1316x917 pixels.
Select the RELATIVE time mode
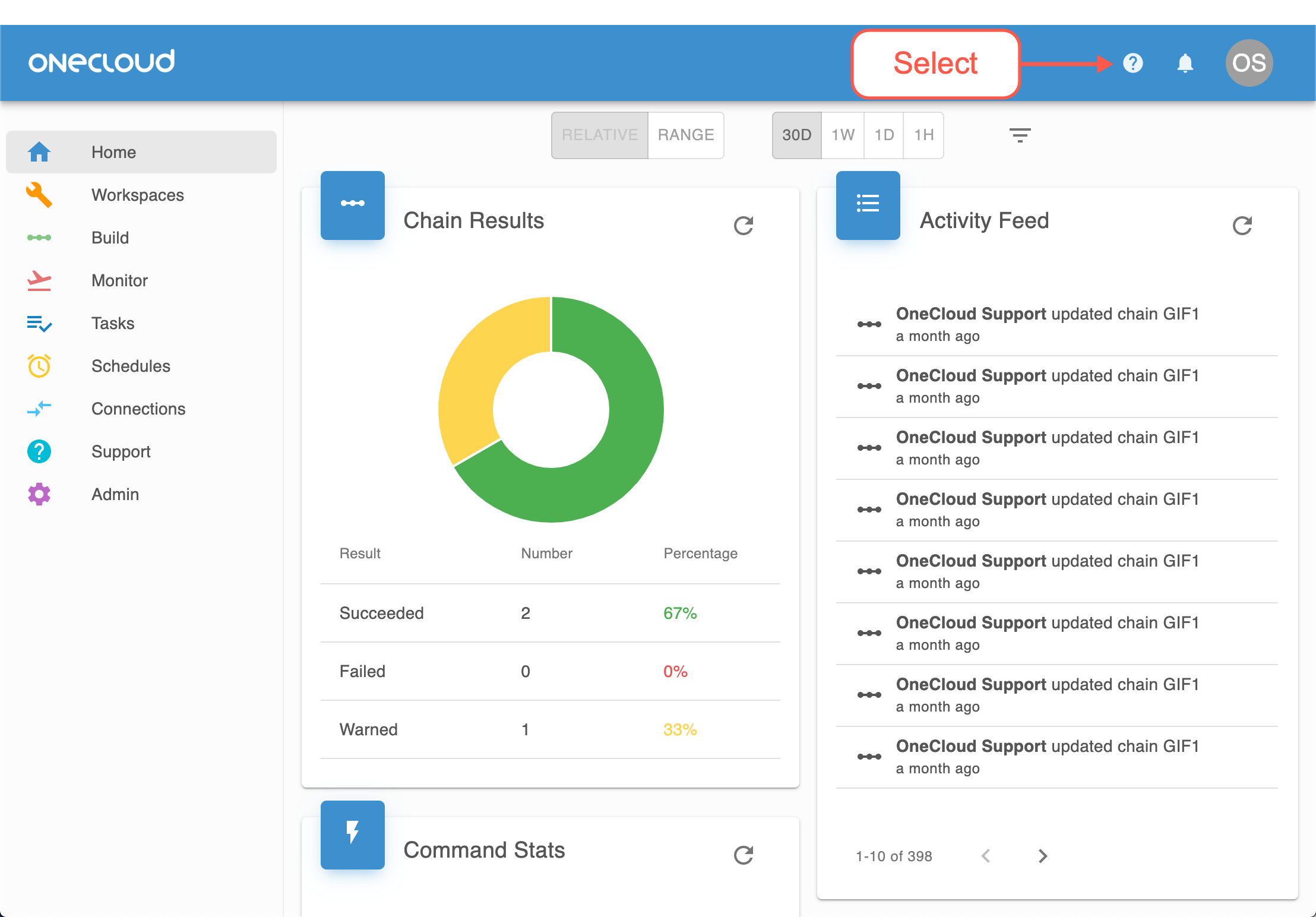[x=600, y=135]
